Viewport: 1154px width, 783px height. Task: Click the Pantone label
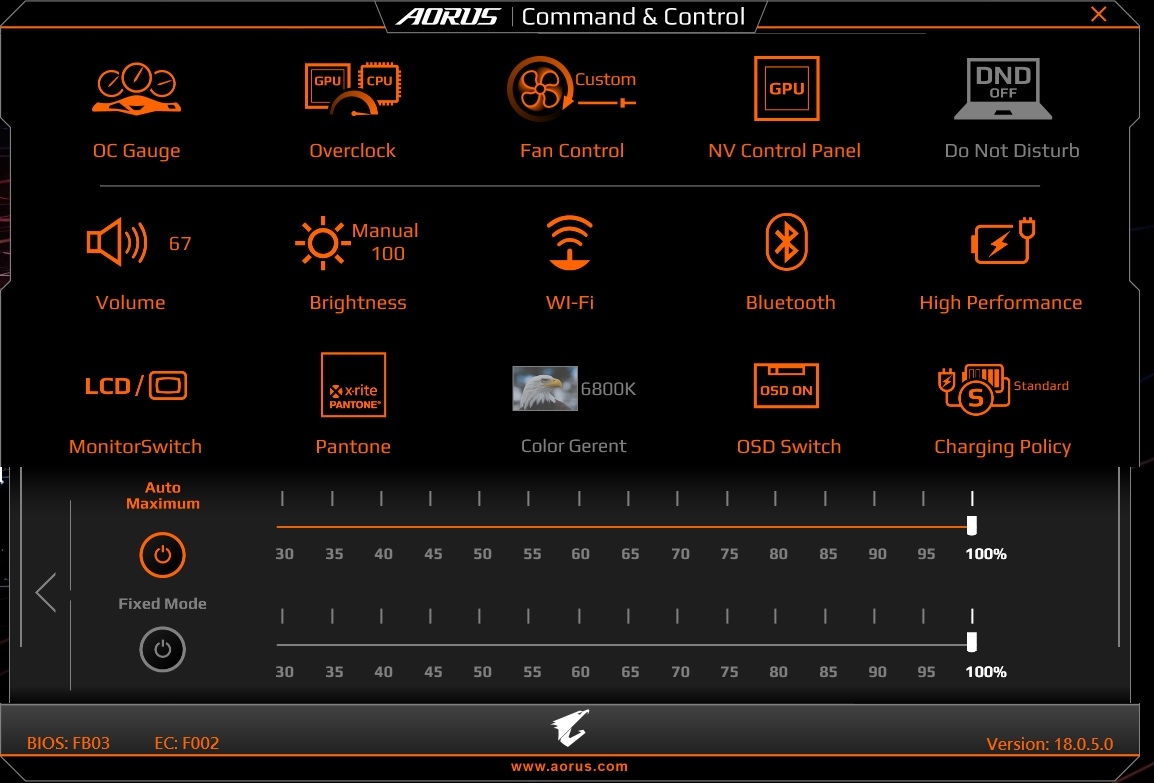click(x=353, y=447)
